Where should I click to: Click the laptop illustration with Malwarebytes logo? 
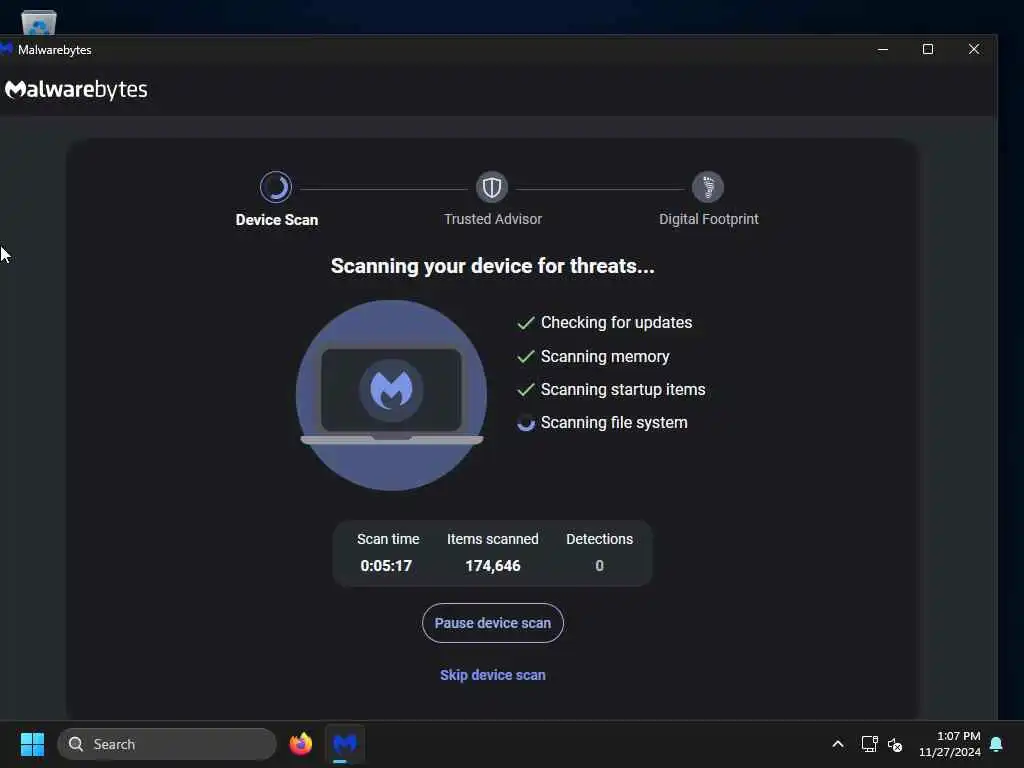coord(391,395)
